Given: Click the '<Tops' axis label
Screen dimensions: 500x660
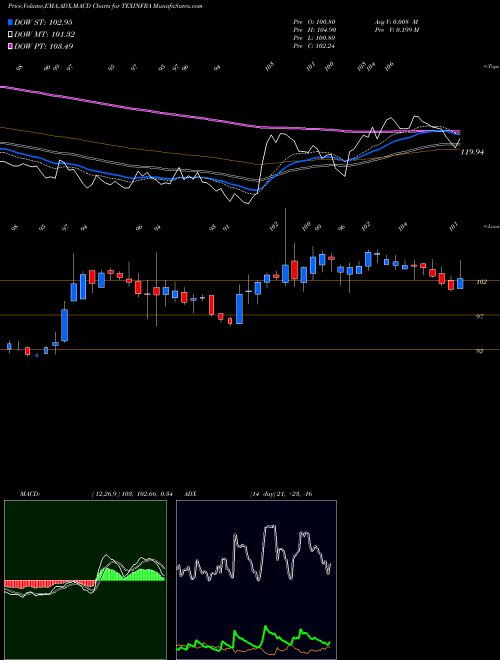Looking at the screenshot, I should [x=491, y=67].
